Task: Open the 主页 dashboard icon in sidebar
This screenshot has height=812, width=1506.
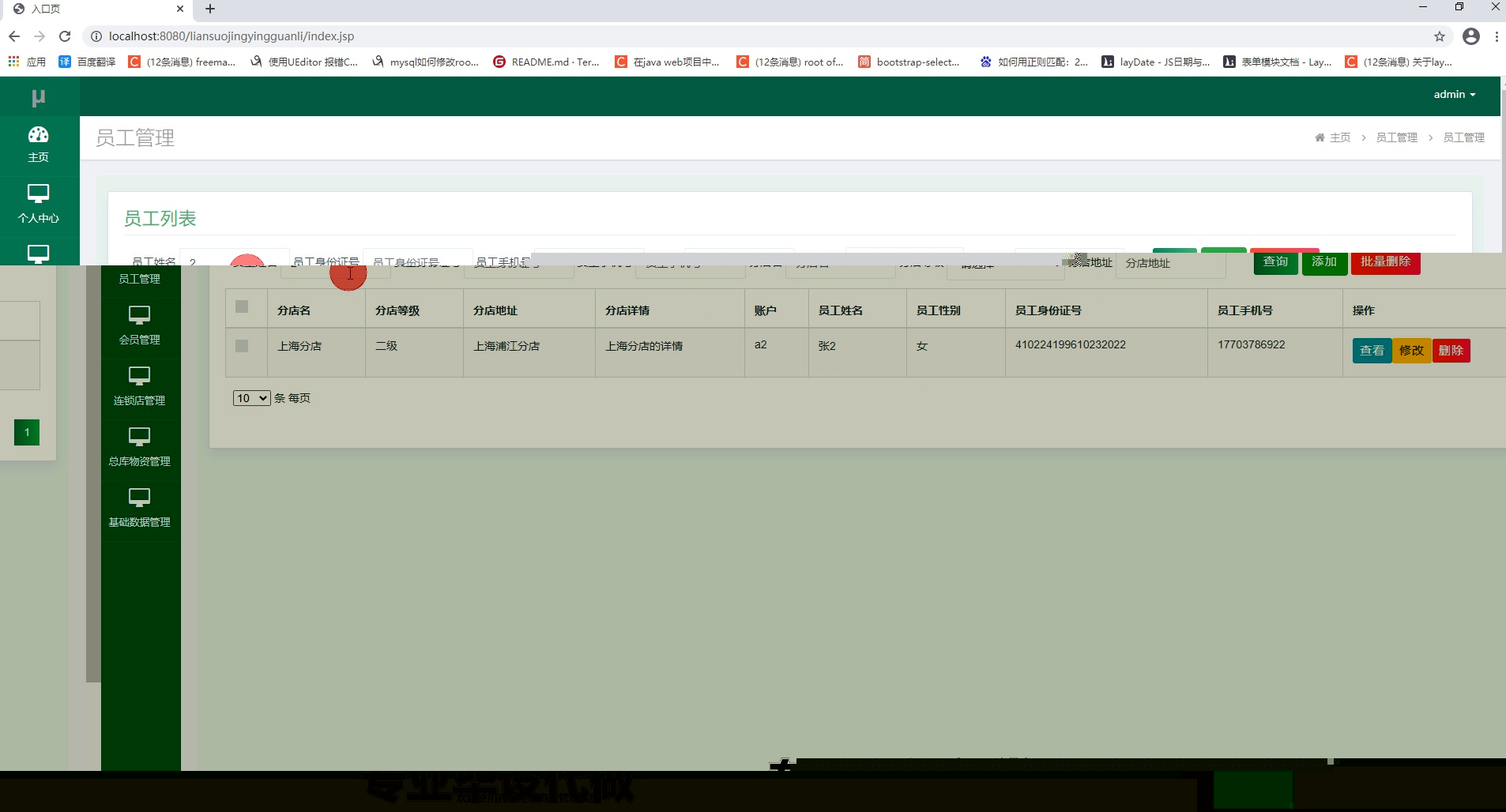Action: point(38,143)
